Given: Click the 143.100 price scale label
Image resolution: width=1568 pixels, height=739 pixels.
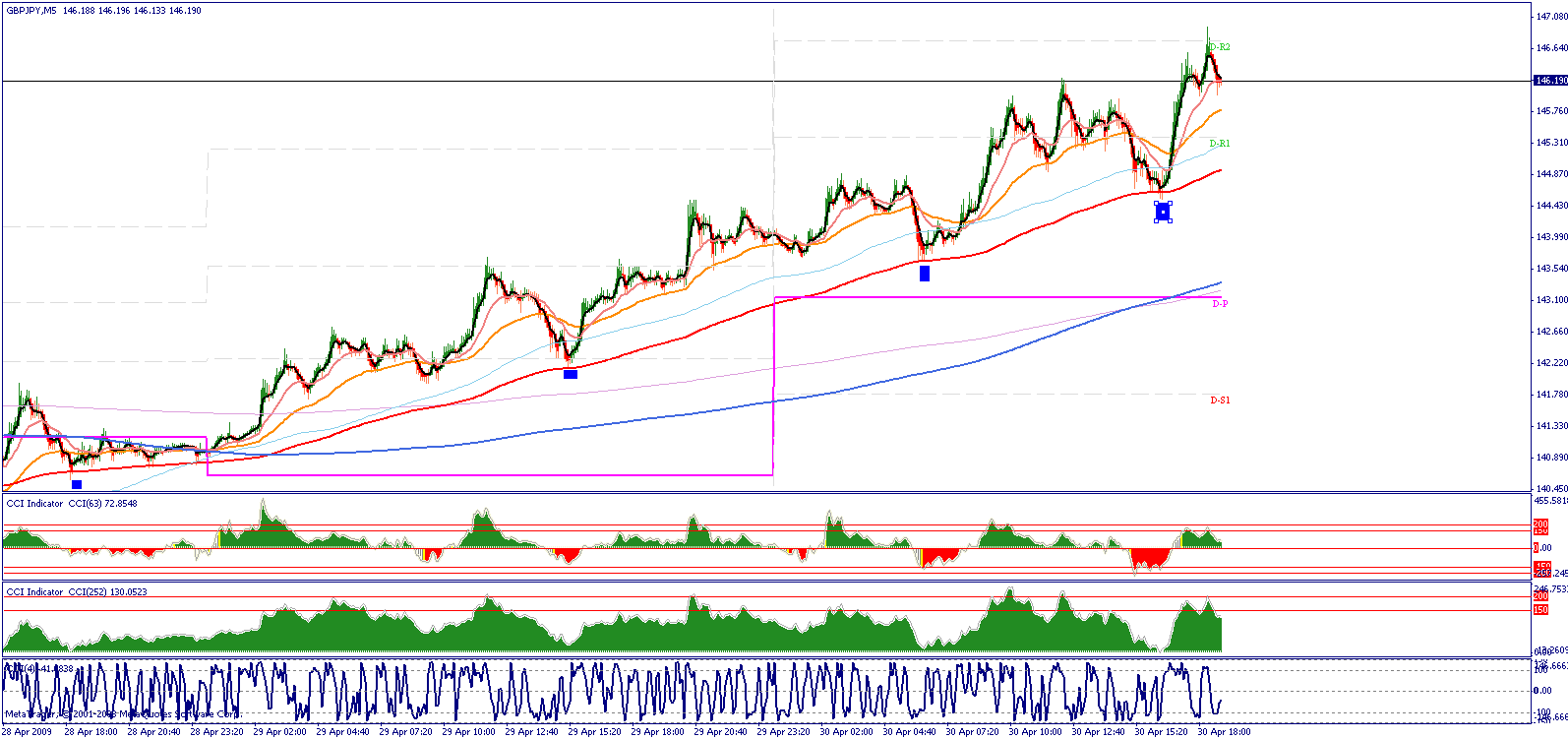Looking at the screenshot, I should tap(1551, 300).
